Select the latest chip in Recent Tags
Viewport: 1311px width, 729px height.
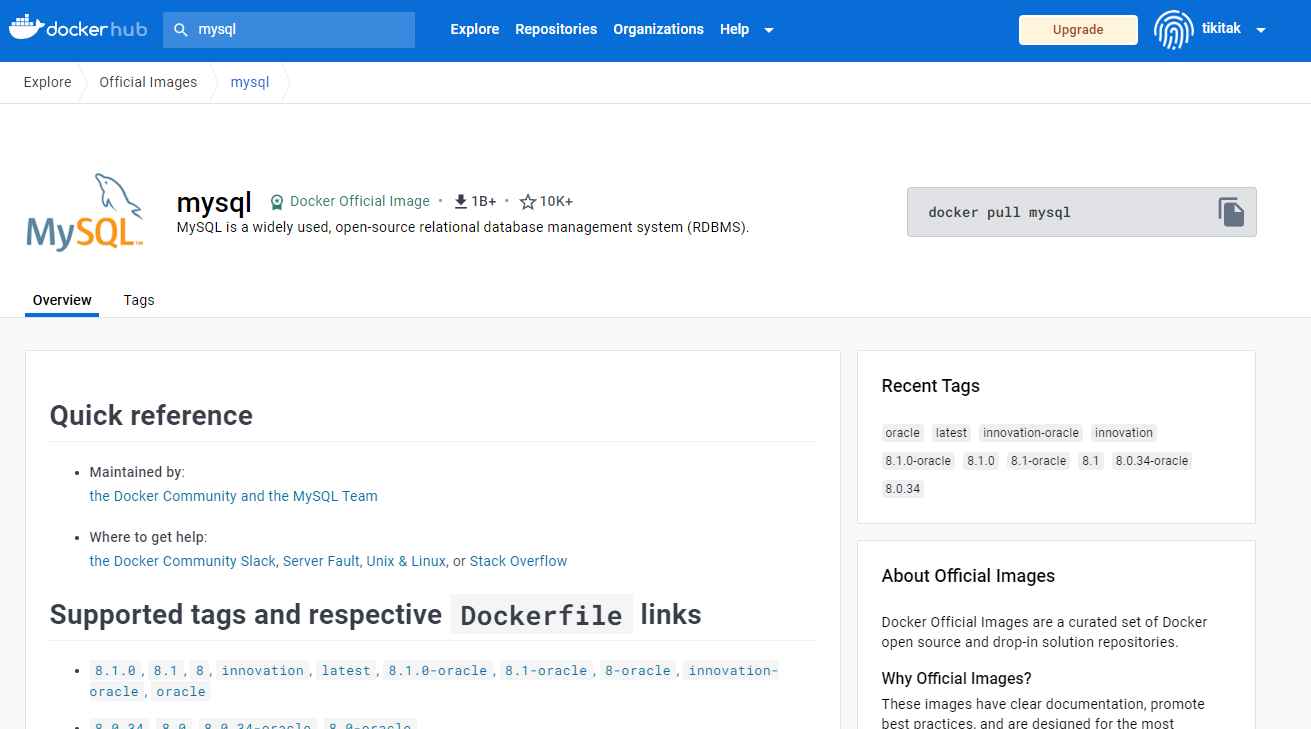[x=951, y=433]
